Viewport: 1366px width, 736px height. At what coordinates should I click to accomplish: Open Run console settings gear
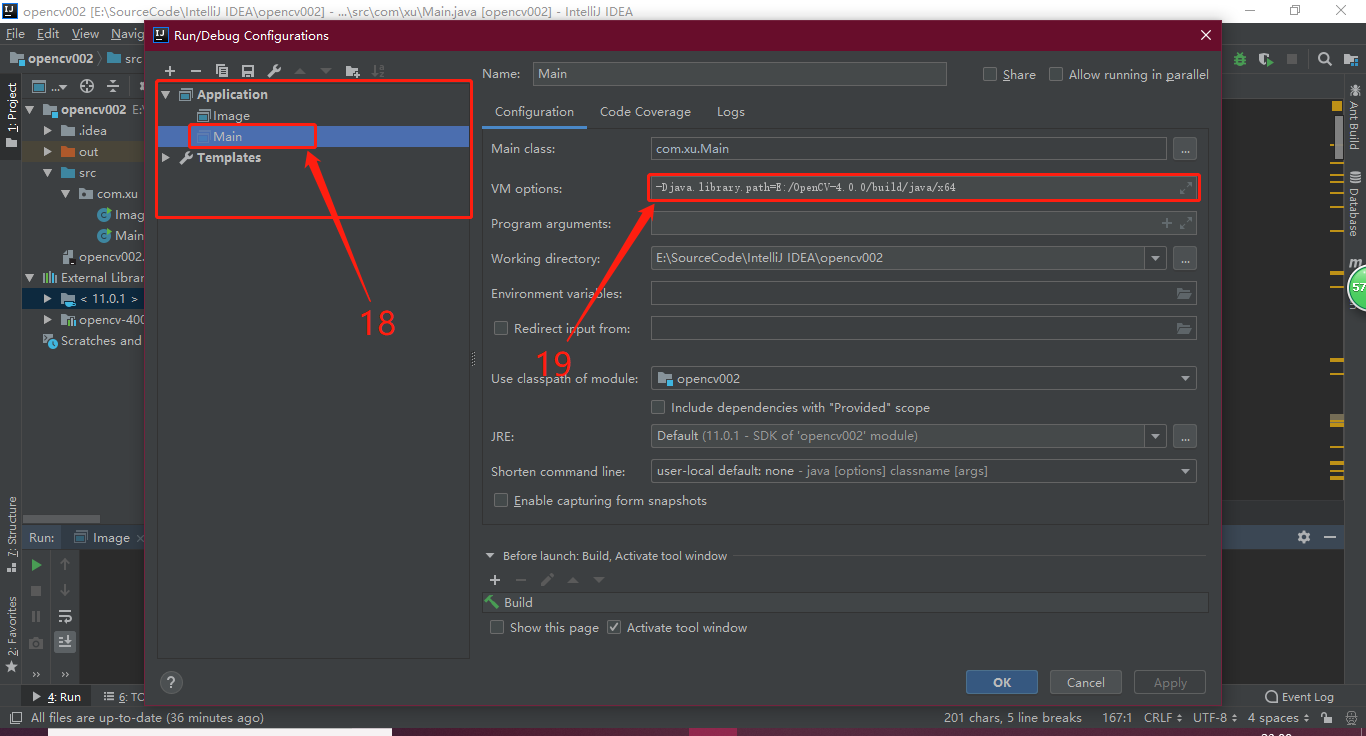[1304, 537]
